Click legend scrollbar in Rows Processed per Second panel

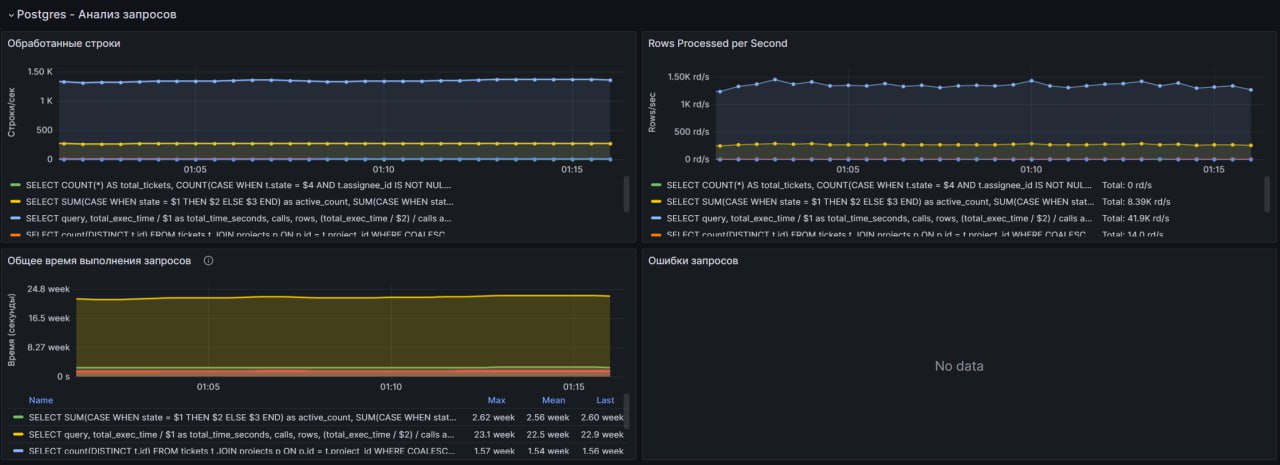[1268, 192]
